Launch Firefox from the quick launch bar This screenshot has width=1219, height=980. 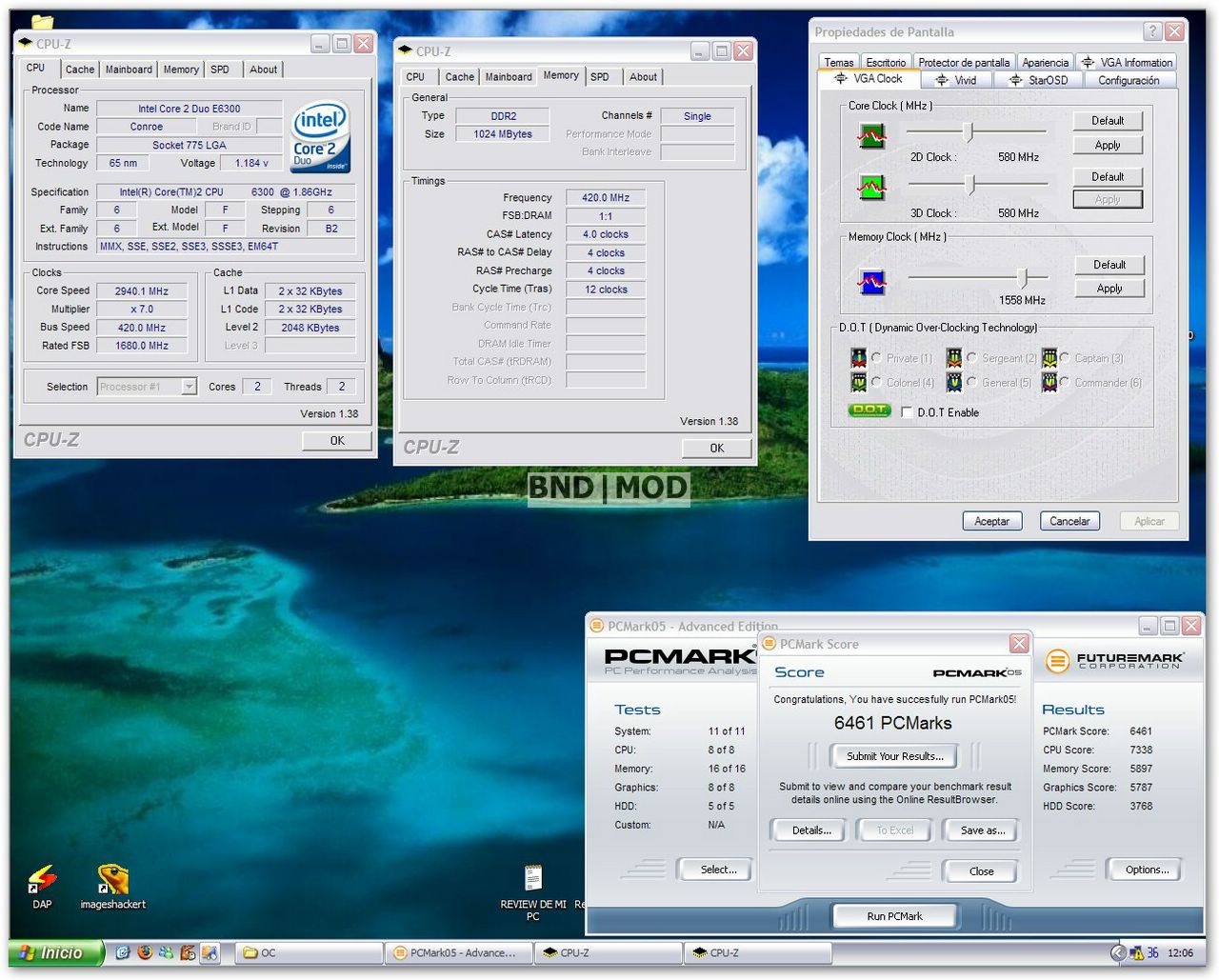point(145,952)
